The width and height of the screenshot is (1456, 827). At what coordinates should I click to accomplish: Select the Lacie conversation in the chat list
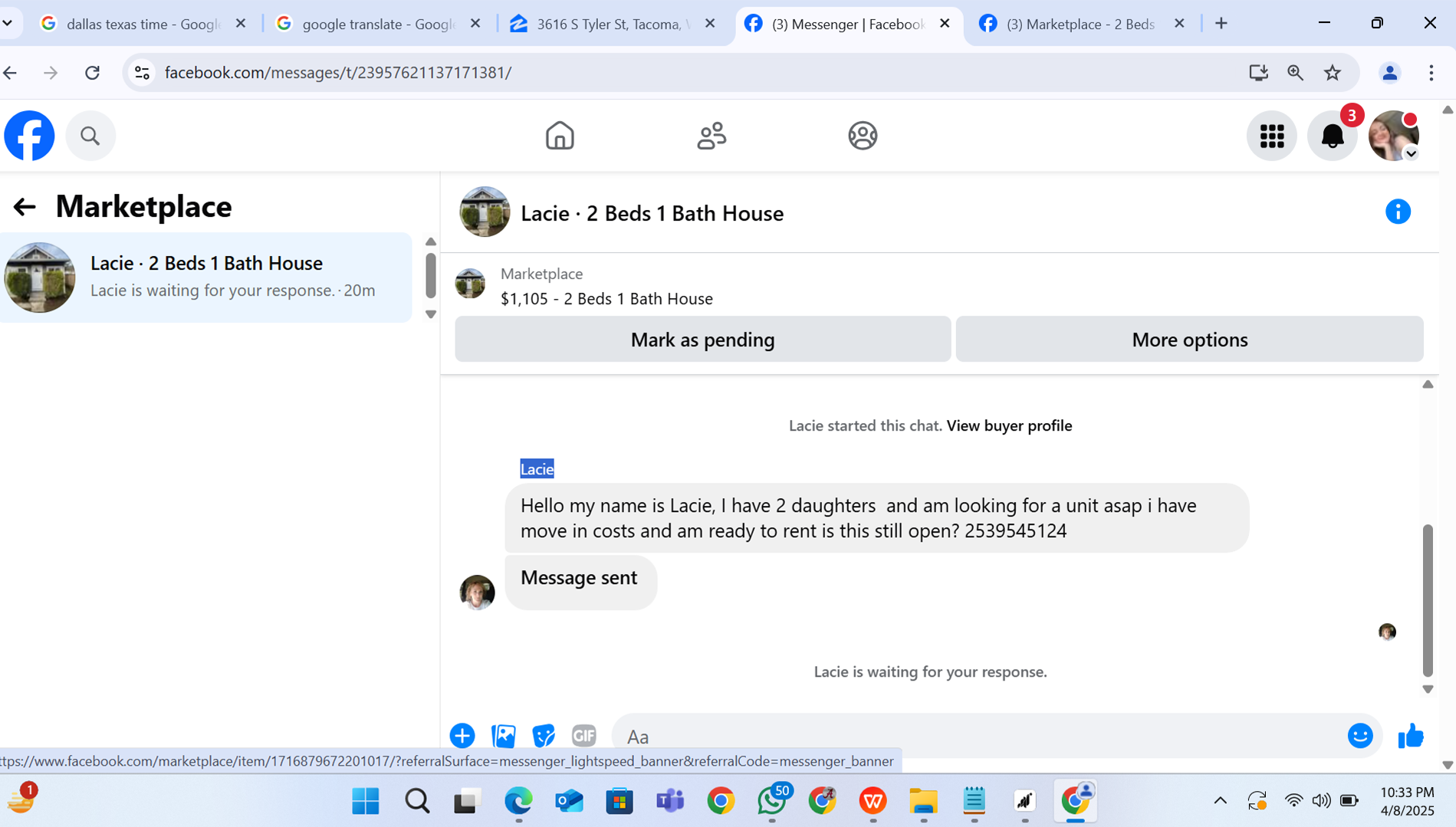(x=205, y=277)
